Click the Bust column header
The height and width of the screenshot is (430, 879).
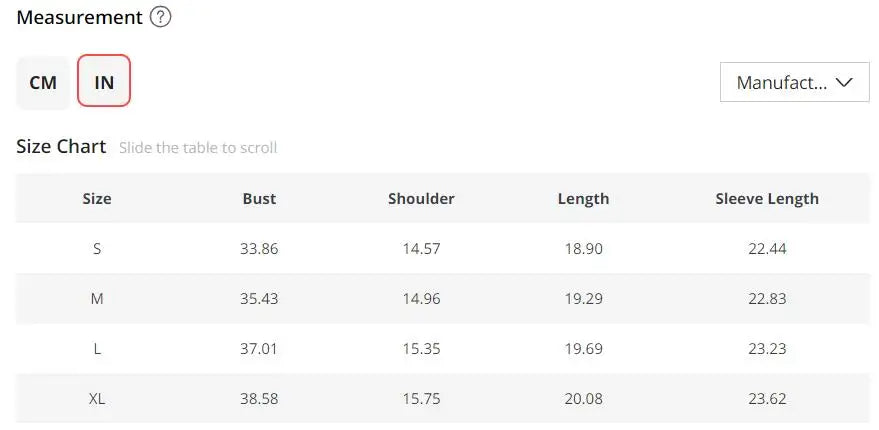[x=259, y=198]
